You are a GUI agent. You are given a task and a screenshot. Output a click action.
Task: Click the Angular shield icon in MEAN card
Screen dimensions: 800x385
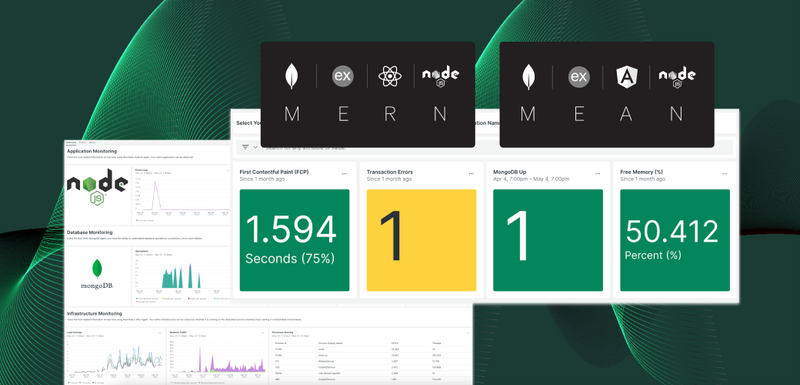point(626,76)
